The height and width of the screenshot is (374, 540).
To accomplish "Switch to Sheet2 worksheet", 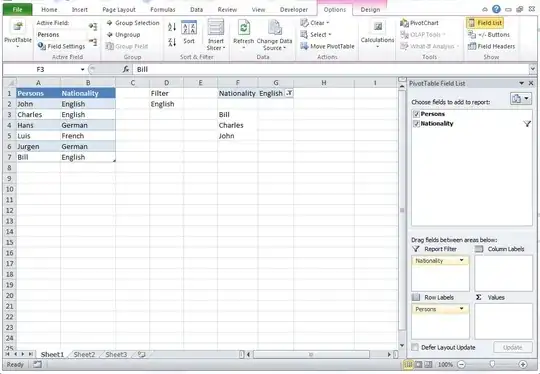I will click(84, 354).
